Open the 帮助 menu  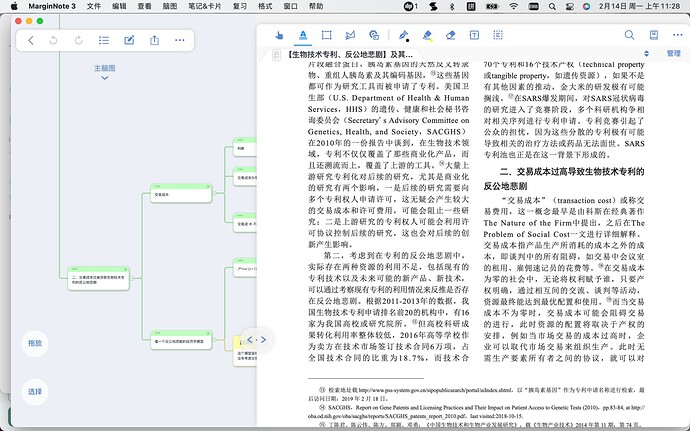click(316, 6)
